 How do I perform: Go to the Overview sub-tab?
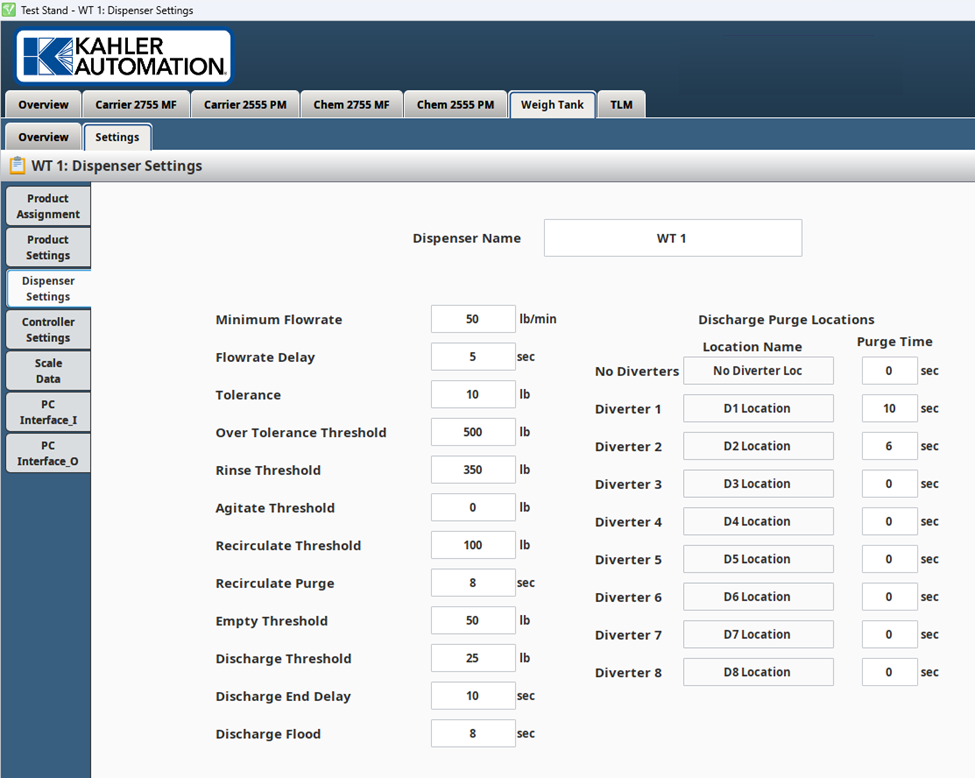[x=43, y=137]
